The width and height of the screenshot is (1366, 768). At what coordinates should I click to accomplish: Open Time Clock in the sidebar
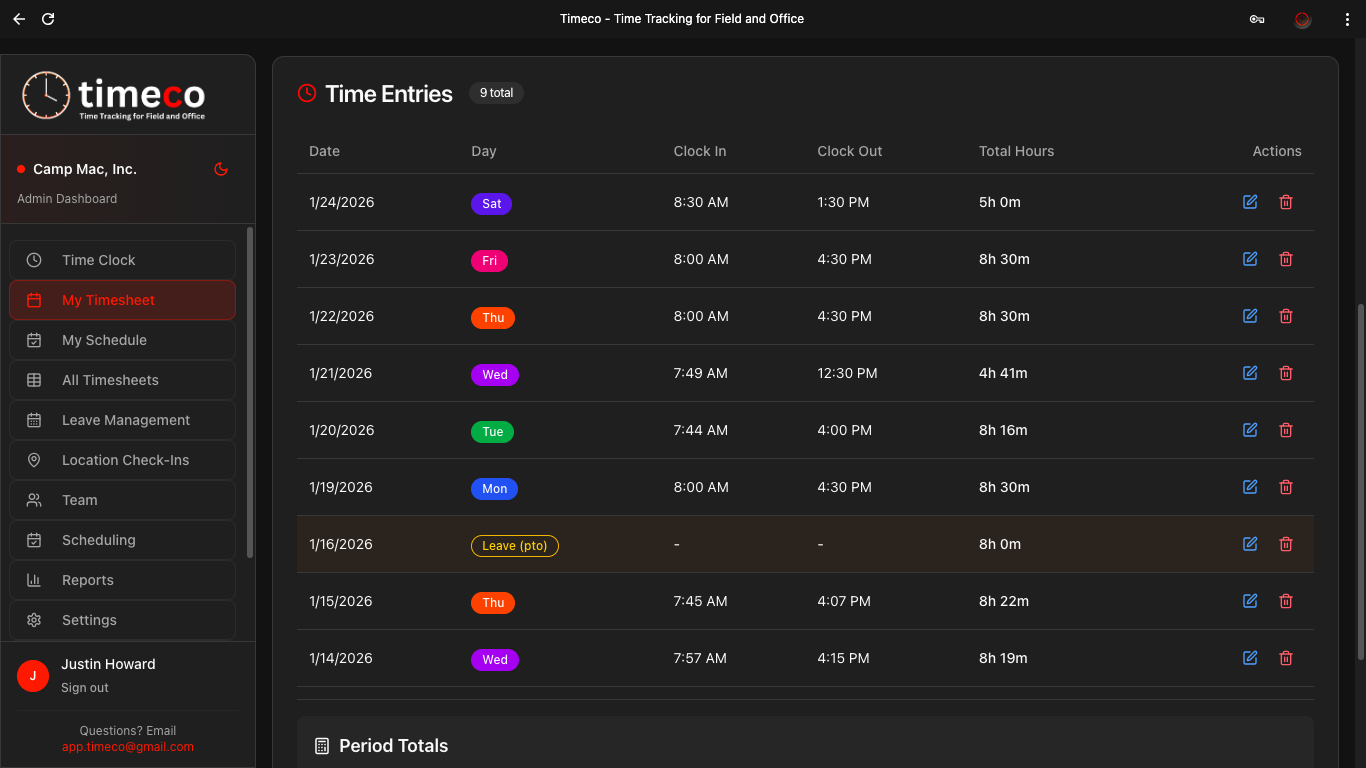(x=122, y=260)
